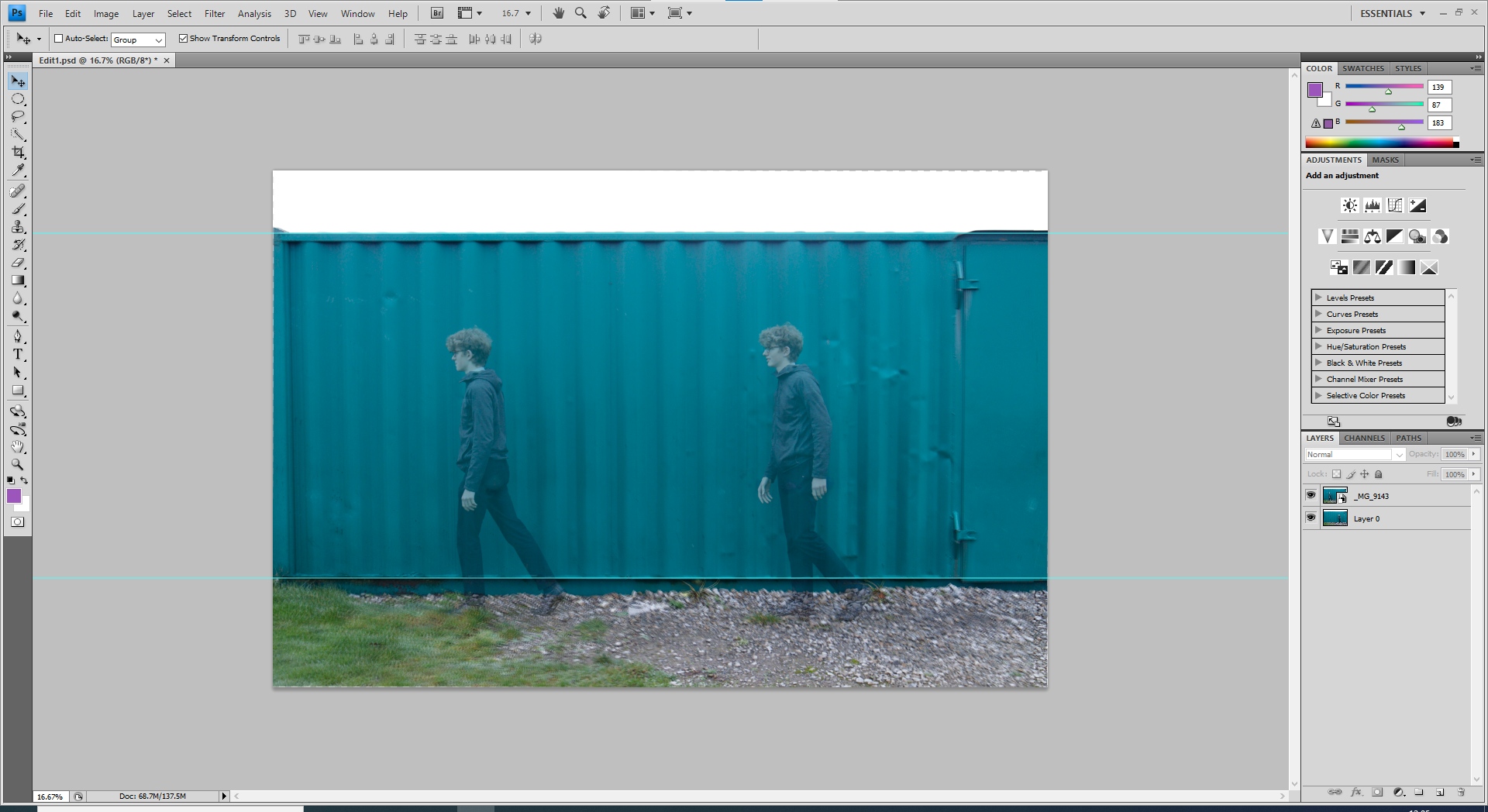Add a Photo Filter adjustment
The width and height of the screenshot is (1488, 812).
(x=1417, y=236)
